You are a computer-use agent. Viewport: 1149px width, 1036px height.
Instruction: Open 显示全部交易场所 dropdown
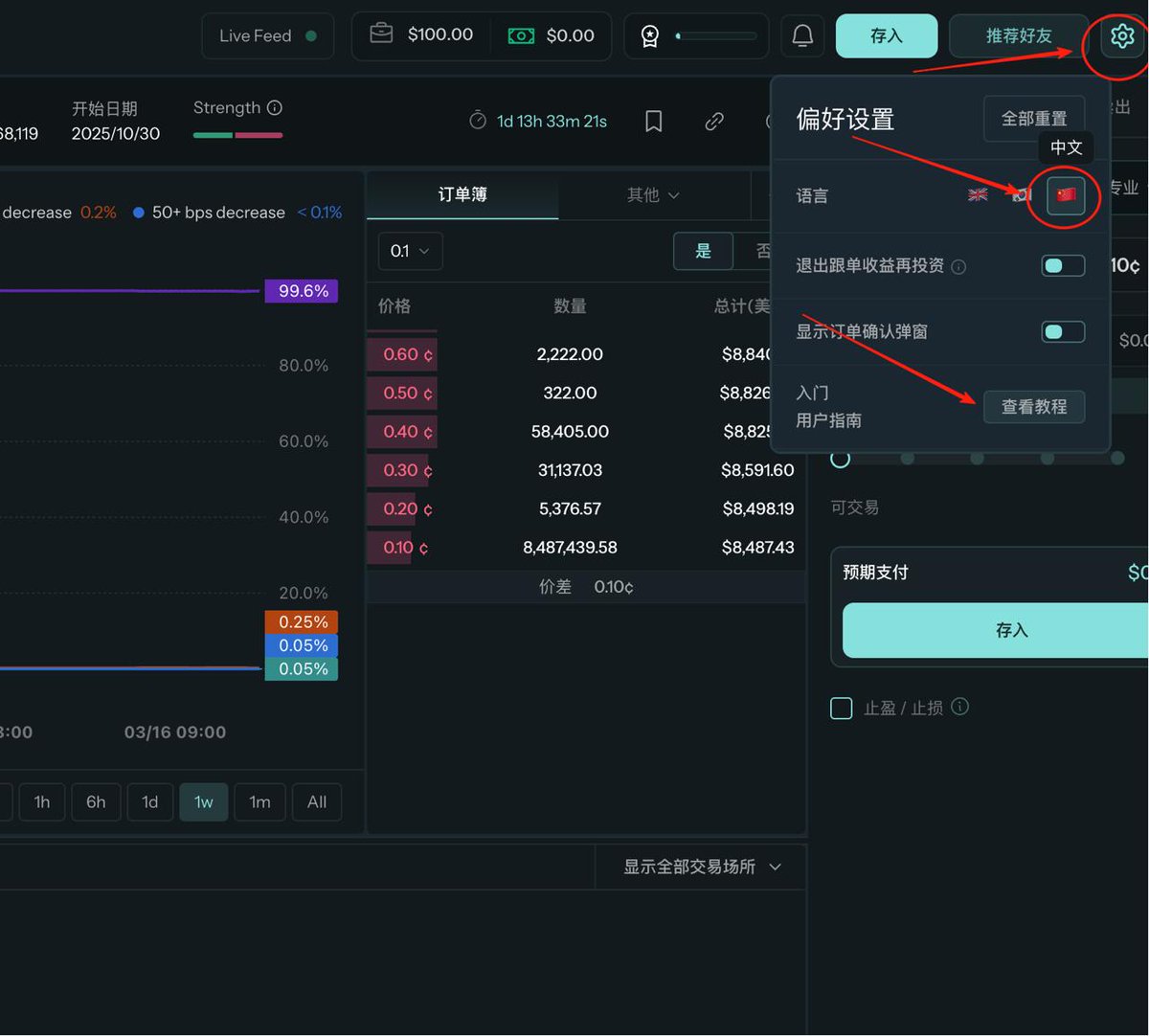coord(702,867)
